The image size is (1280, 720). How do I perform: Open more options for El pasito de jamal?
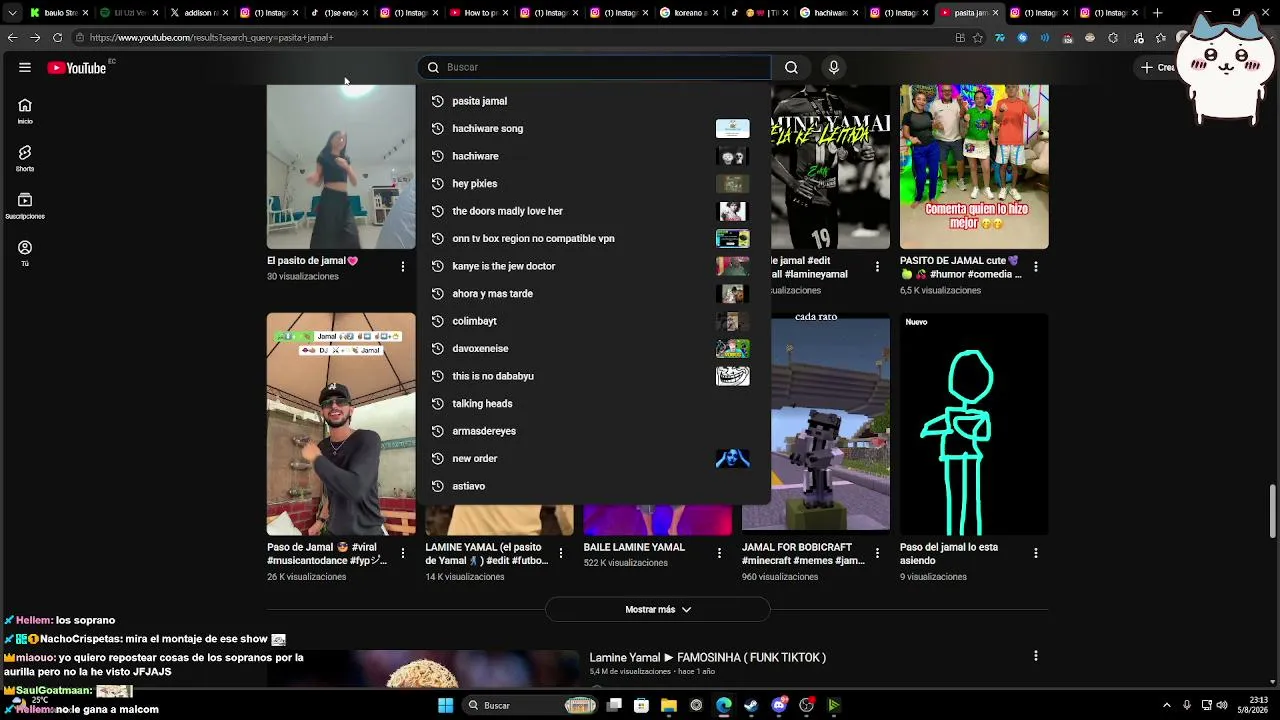(x=403, y=267)
